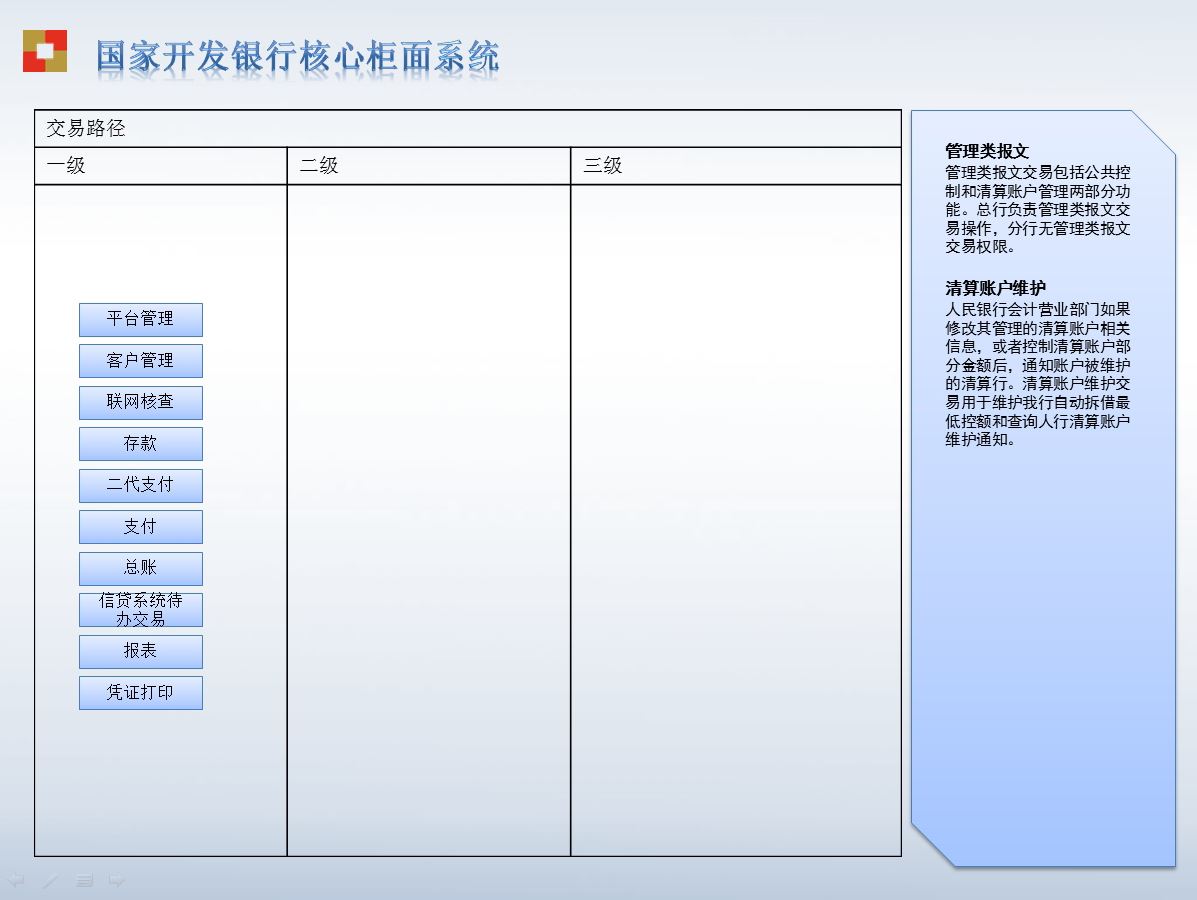Click the 凭证打印 button
This screenshot has height=900, width=1197.
[x=140, y=692]
